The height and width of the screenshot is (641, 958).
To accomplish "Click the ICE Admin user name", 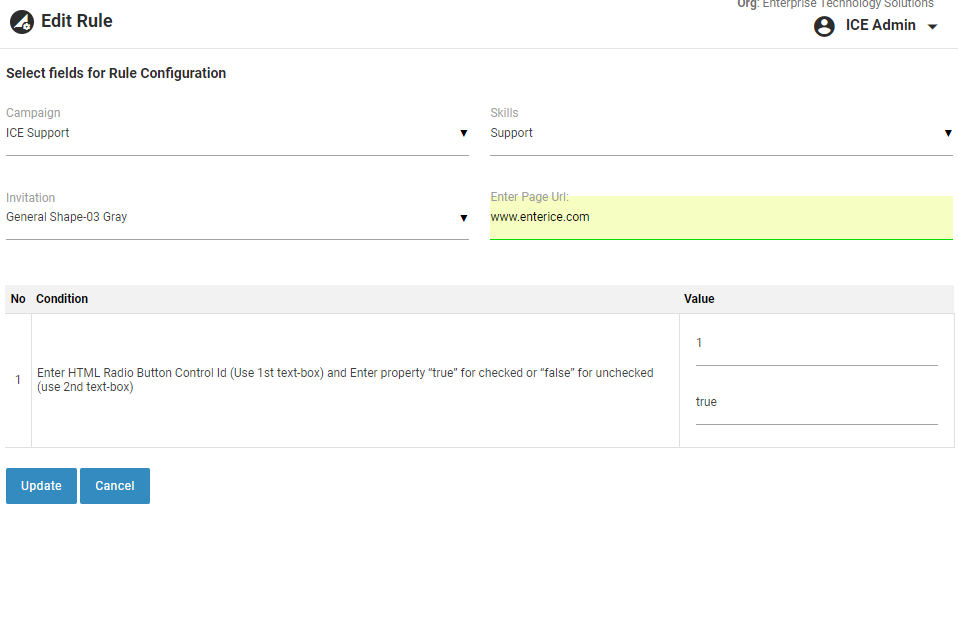I will (x=880, y=26).
